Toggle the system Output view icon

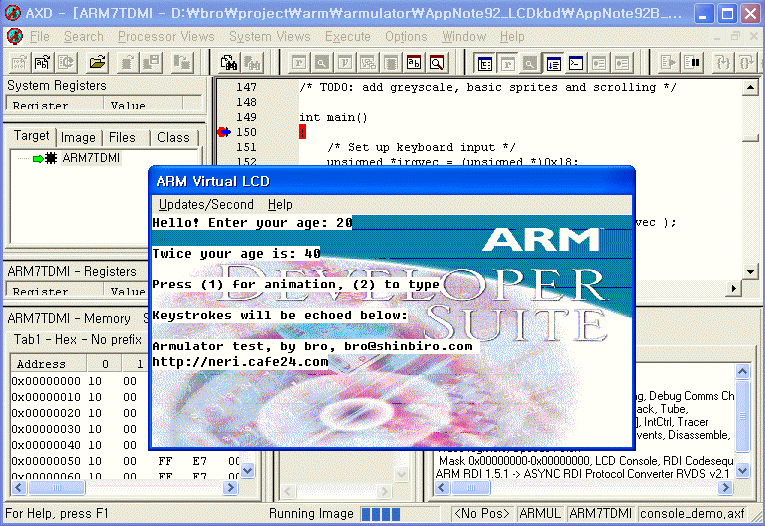coord(554,63)
